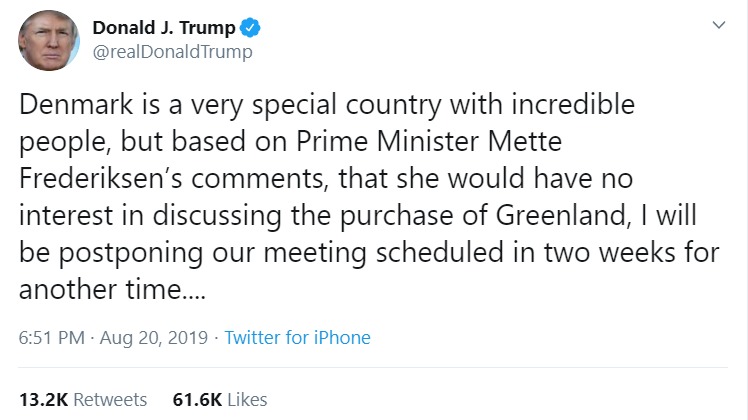Viewport: 748px width, 420px height.
Task: Click the @realDonaldTrump handle
Action: (172, 51)
